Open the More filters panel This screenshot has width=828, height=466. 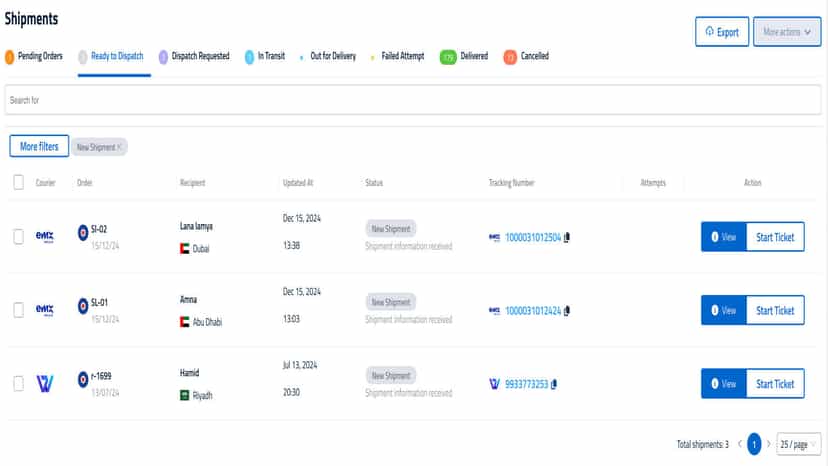[x=39, y=146]
